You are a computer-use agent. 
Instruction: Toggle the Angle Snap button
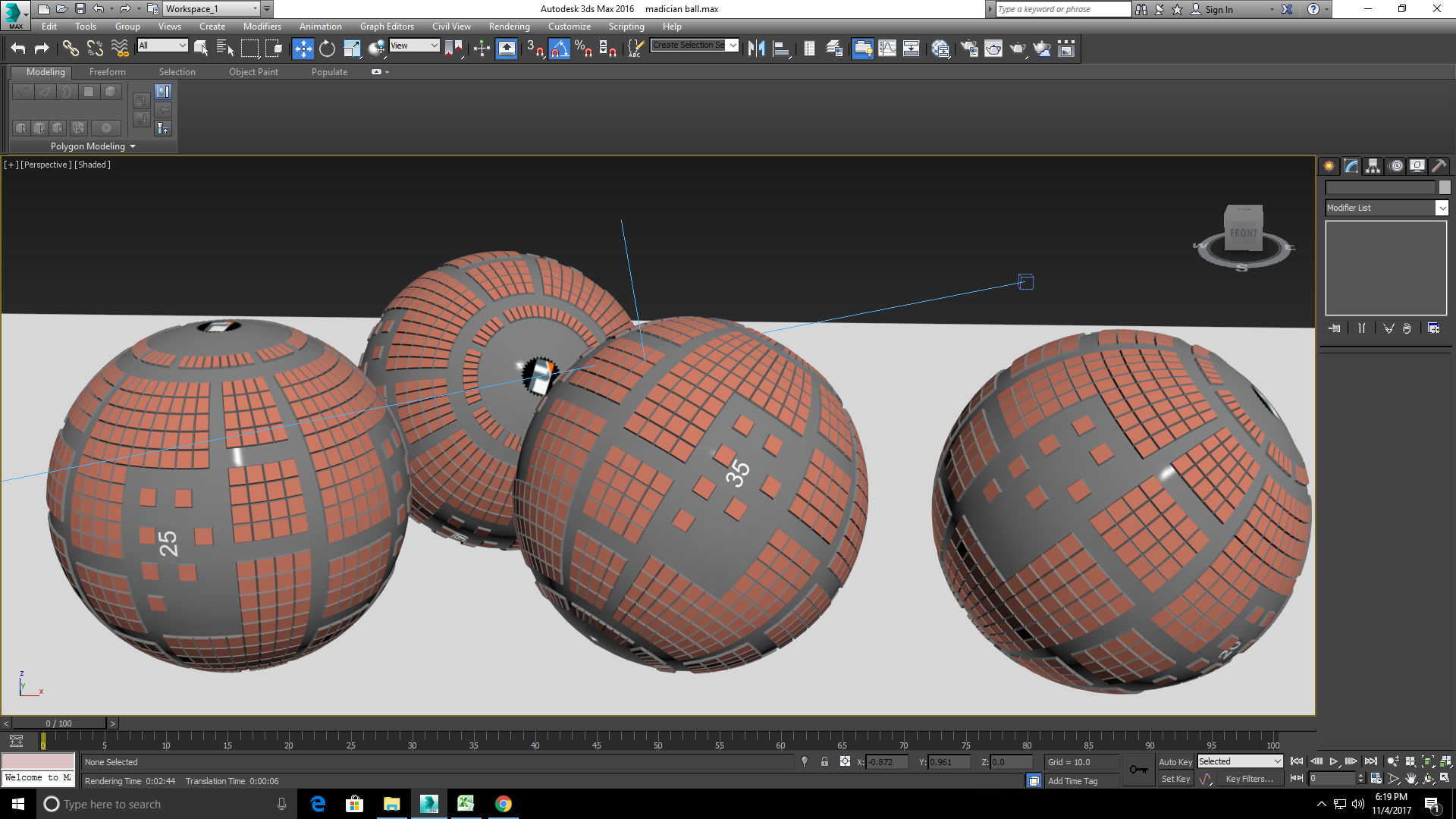click(x=559, y=49)
